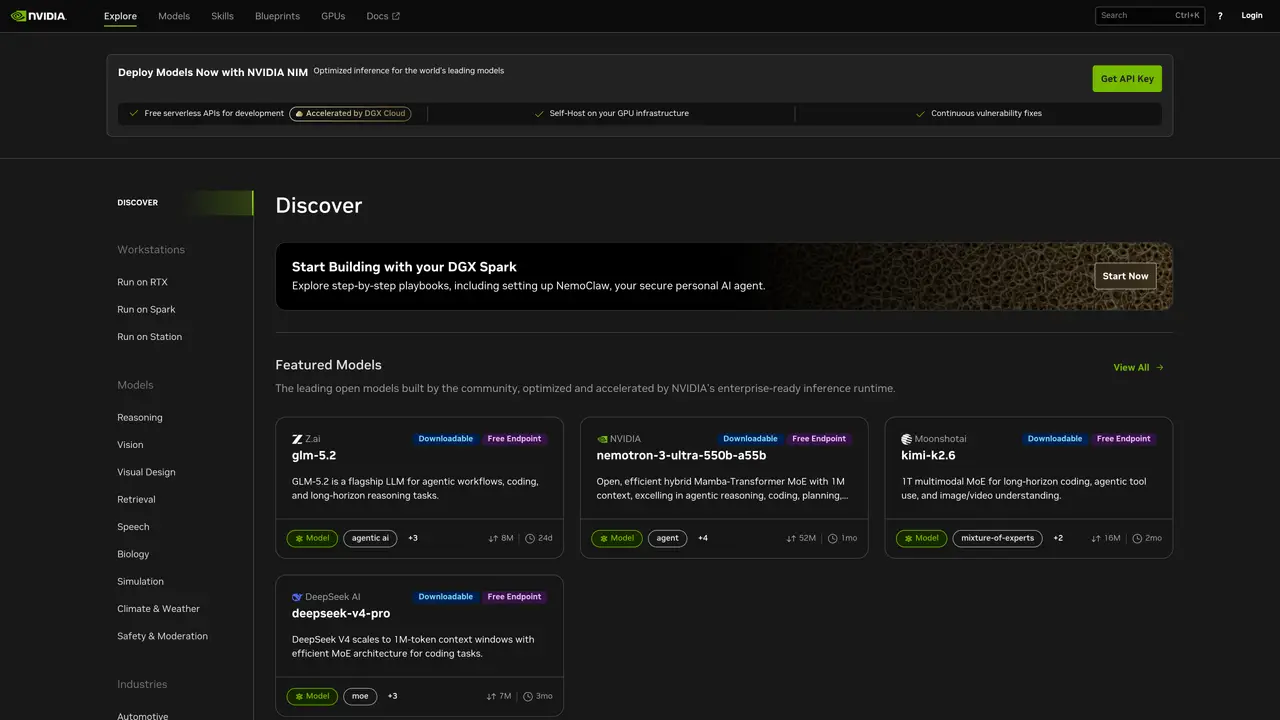1280x720 pixels.
Task: Expand +2 more tags on kimi-k2.6 card
Action: coord(1058,538)
